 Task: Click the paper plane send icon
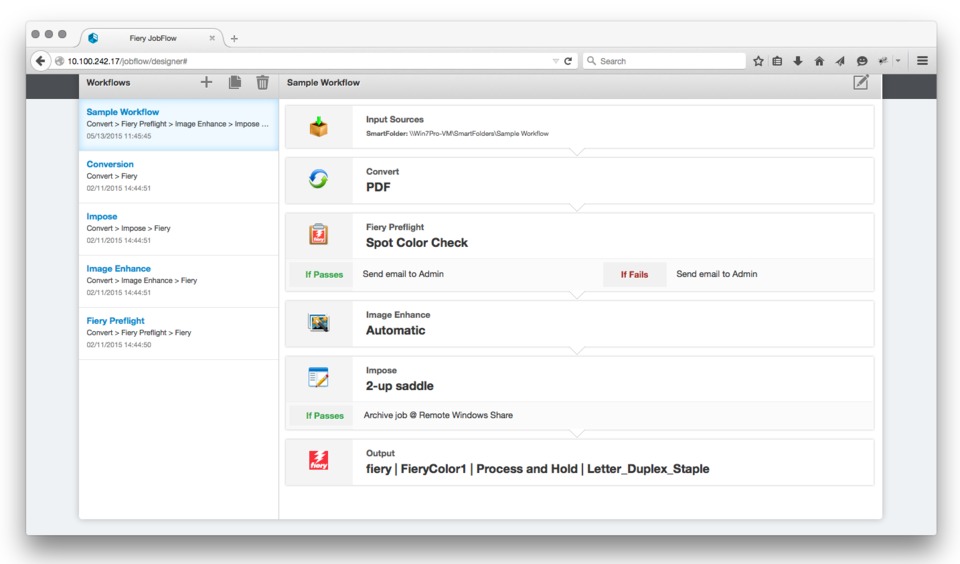tap(840, 61)
